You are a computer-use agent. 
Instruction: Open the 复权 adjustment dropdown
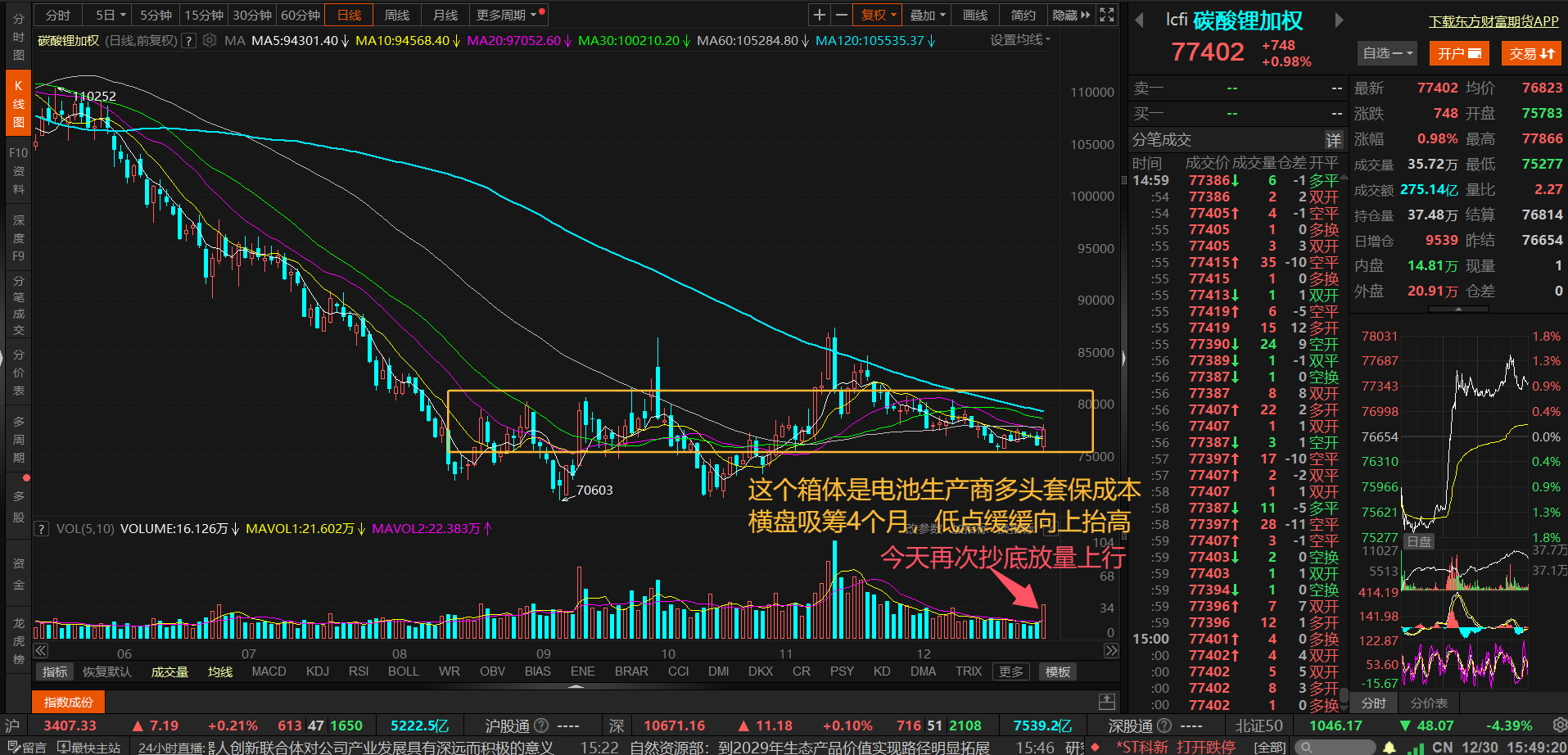click(879, 15)
